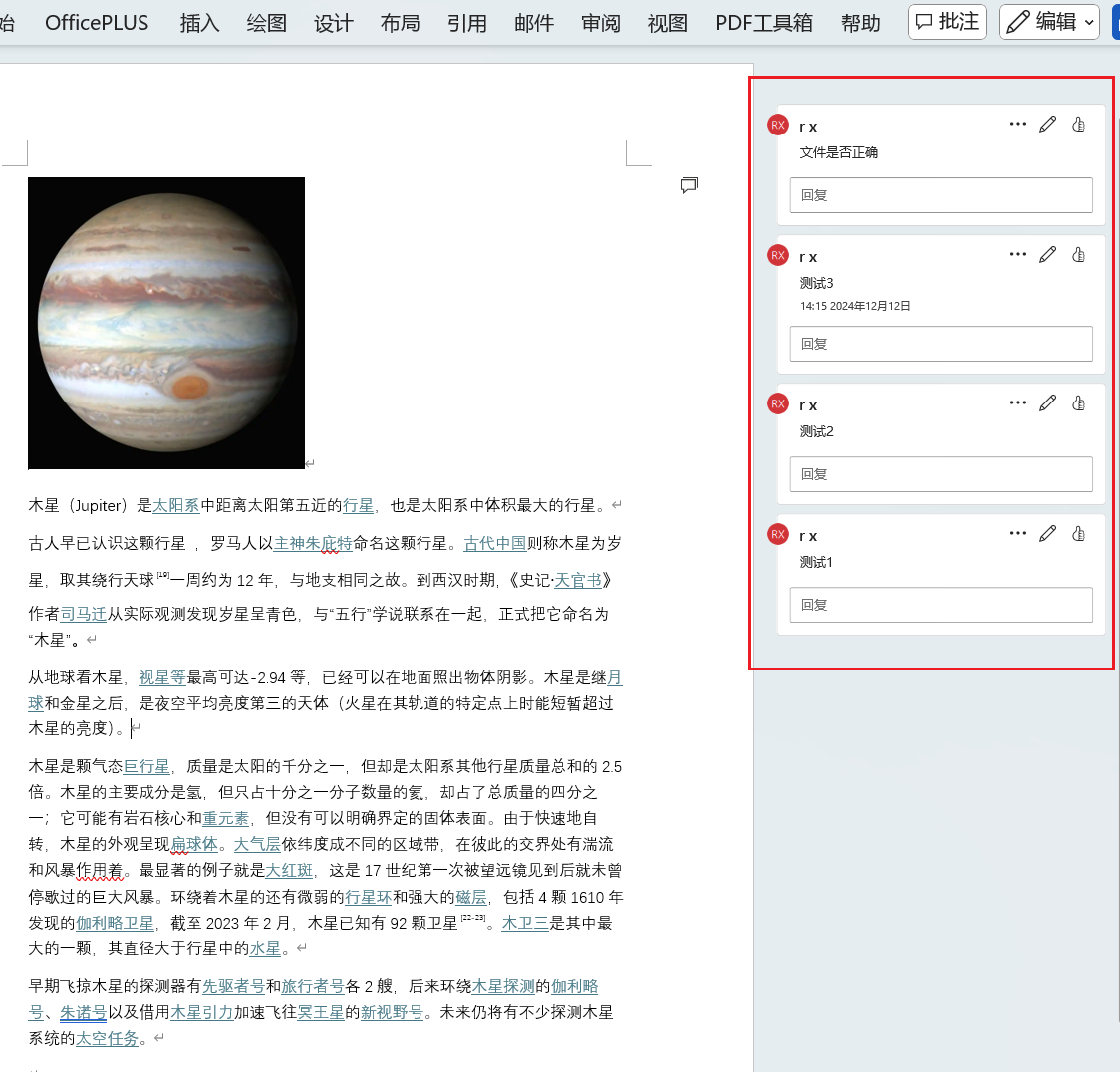
Task: Open the … options menu on 文件是否正确 comment
Action: click(1017, 124)
